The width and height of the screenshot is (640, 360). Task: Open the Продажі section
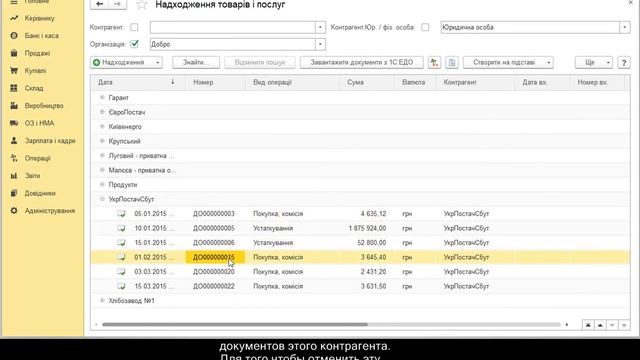[x=37, y=53]
